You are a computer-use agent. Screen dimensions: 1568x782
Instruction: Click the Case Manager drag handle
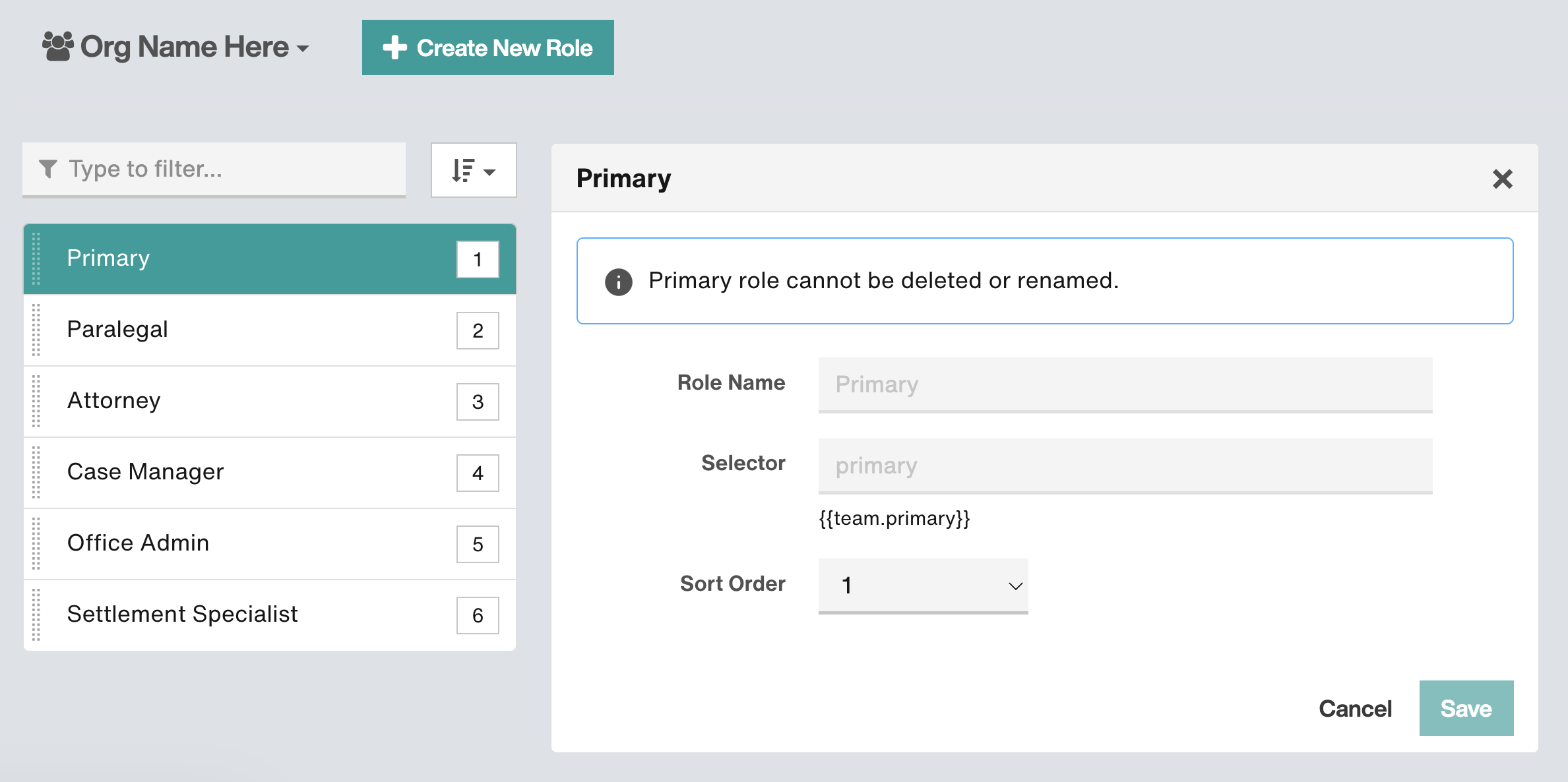coord(36,473)
